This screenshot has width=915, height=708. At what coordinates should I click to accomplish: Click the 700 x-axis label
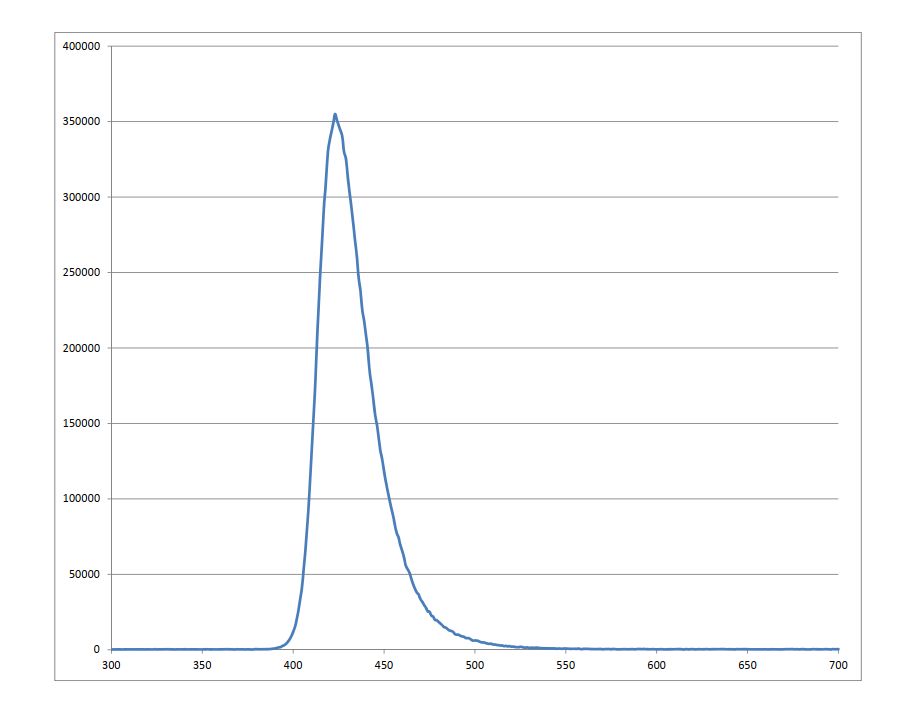tap(838, 665)
